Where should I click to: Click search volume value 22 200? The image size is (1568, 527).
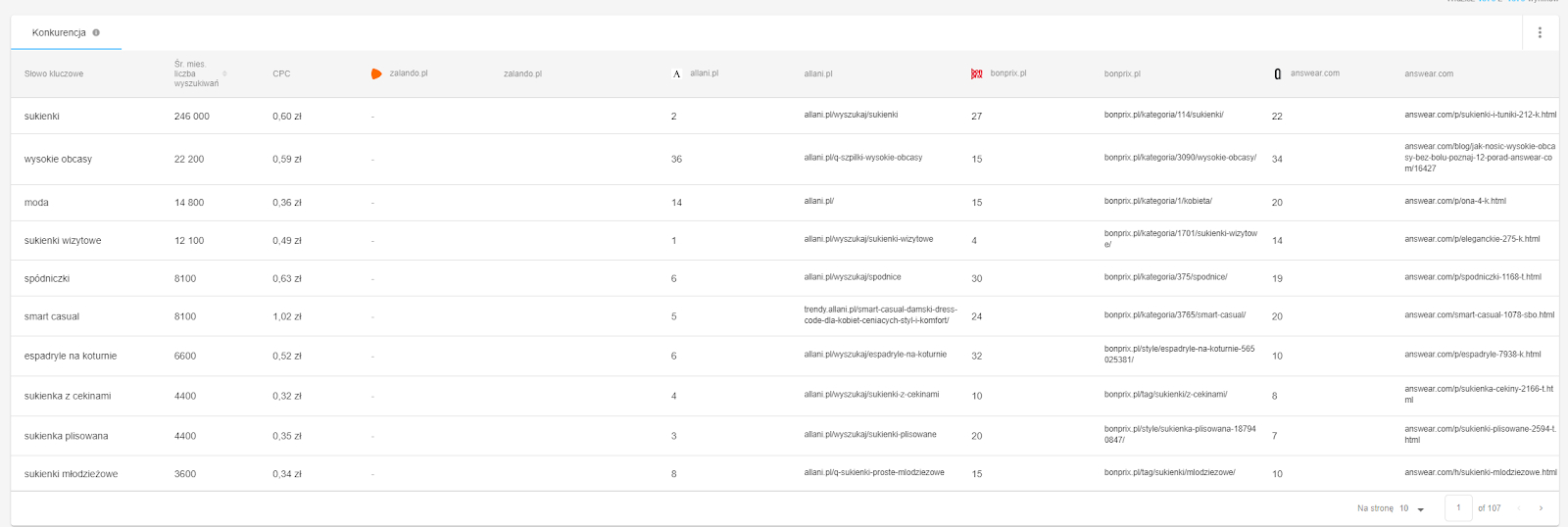coord(189,159)
